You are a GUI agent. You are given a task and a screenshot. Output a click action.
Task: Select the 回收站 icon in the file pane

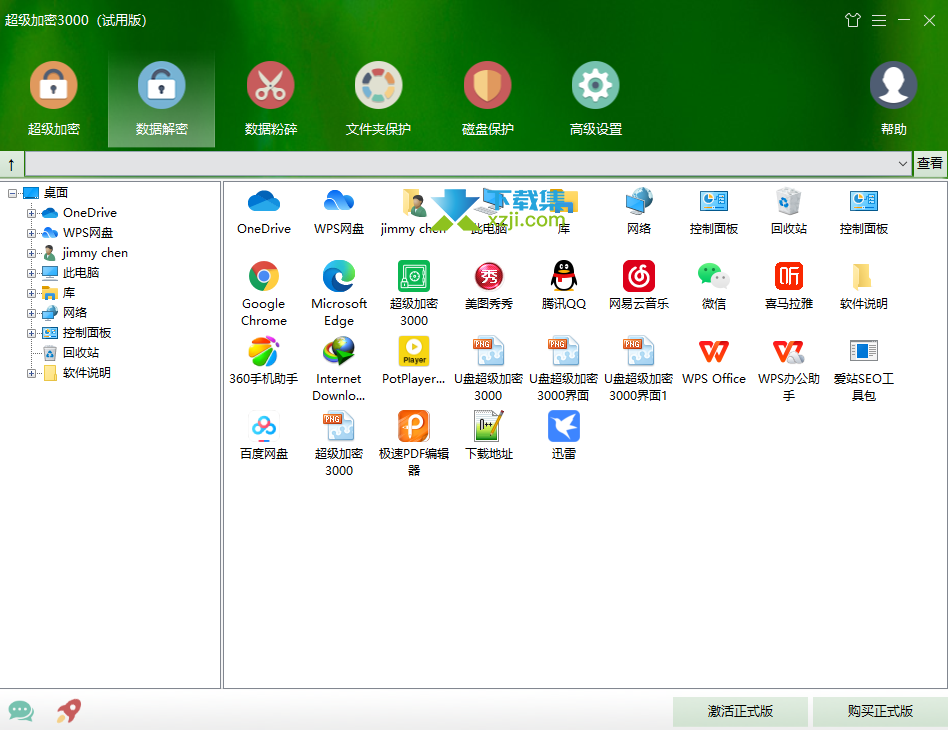tap(788, 212)
